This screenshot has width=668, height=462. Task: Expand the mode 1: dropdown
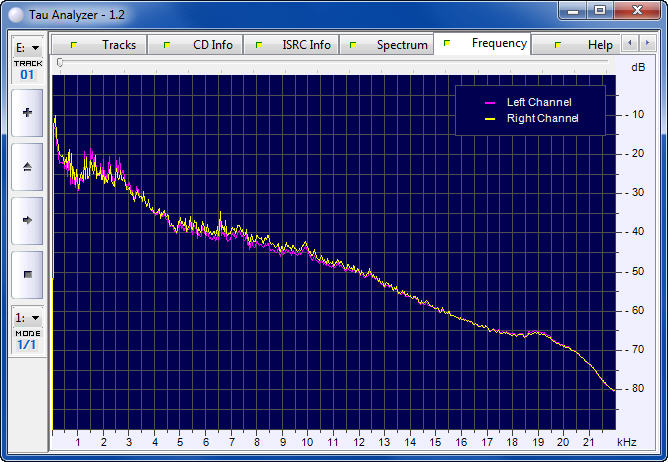[27, 317]
